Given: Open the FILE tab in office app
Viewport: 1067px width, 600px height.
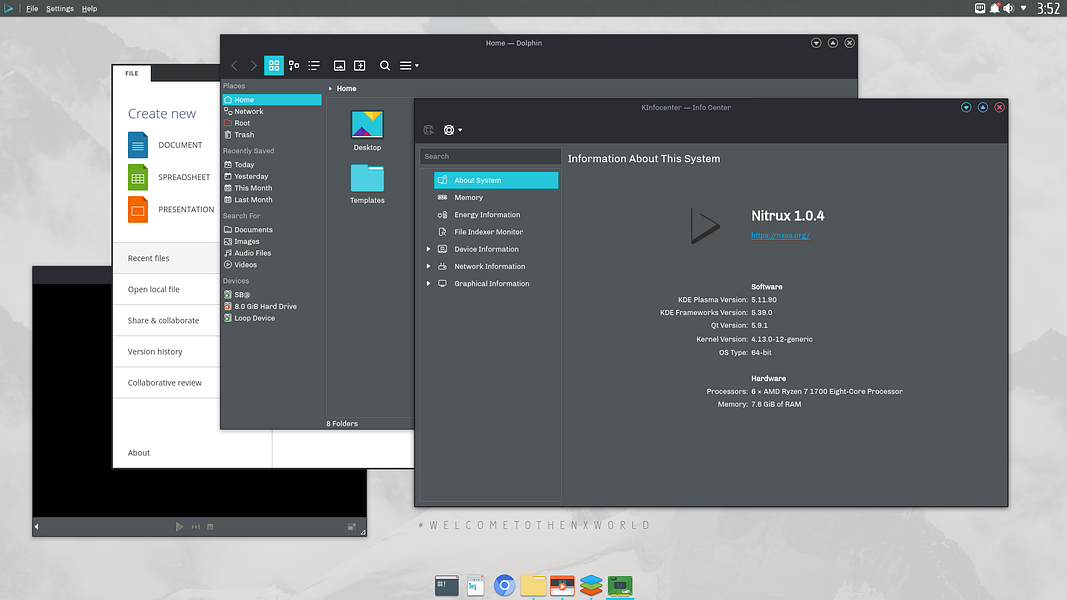Looking at the screenshot, I should (132, 73).
